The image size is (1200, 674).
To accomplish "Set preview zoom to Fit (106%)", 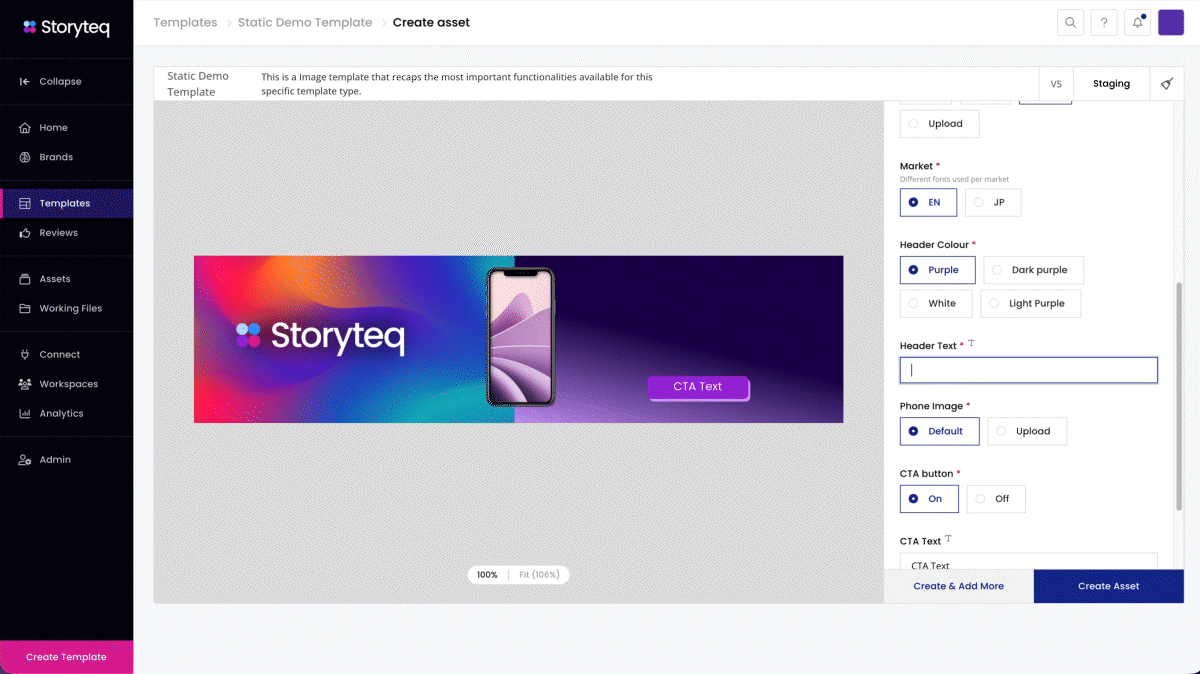I will coord(539,575).
